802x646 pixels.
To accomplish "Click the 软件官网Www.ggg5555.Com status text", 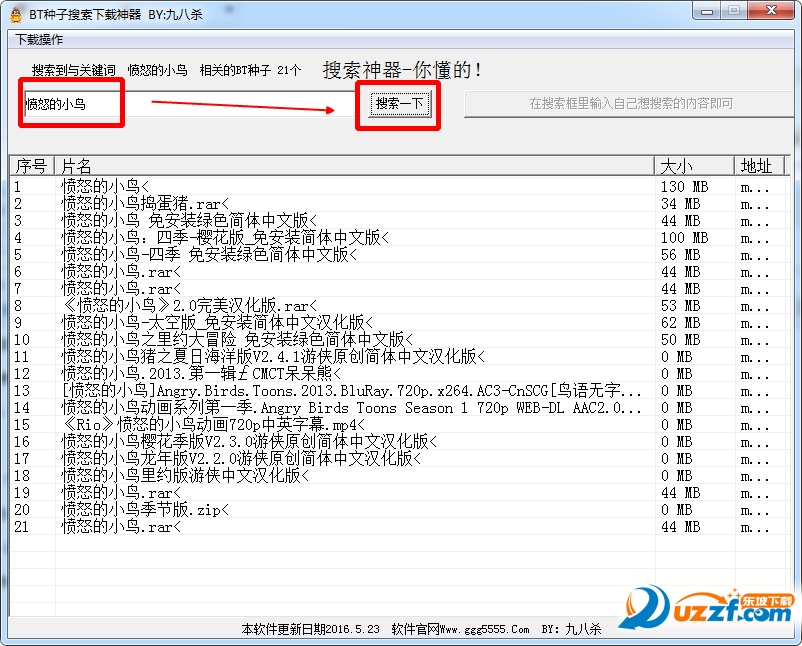I will [x=460, y=629].
